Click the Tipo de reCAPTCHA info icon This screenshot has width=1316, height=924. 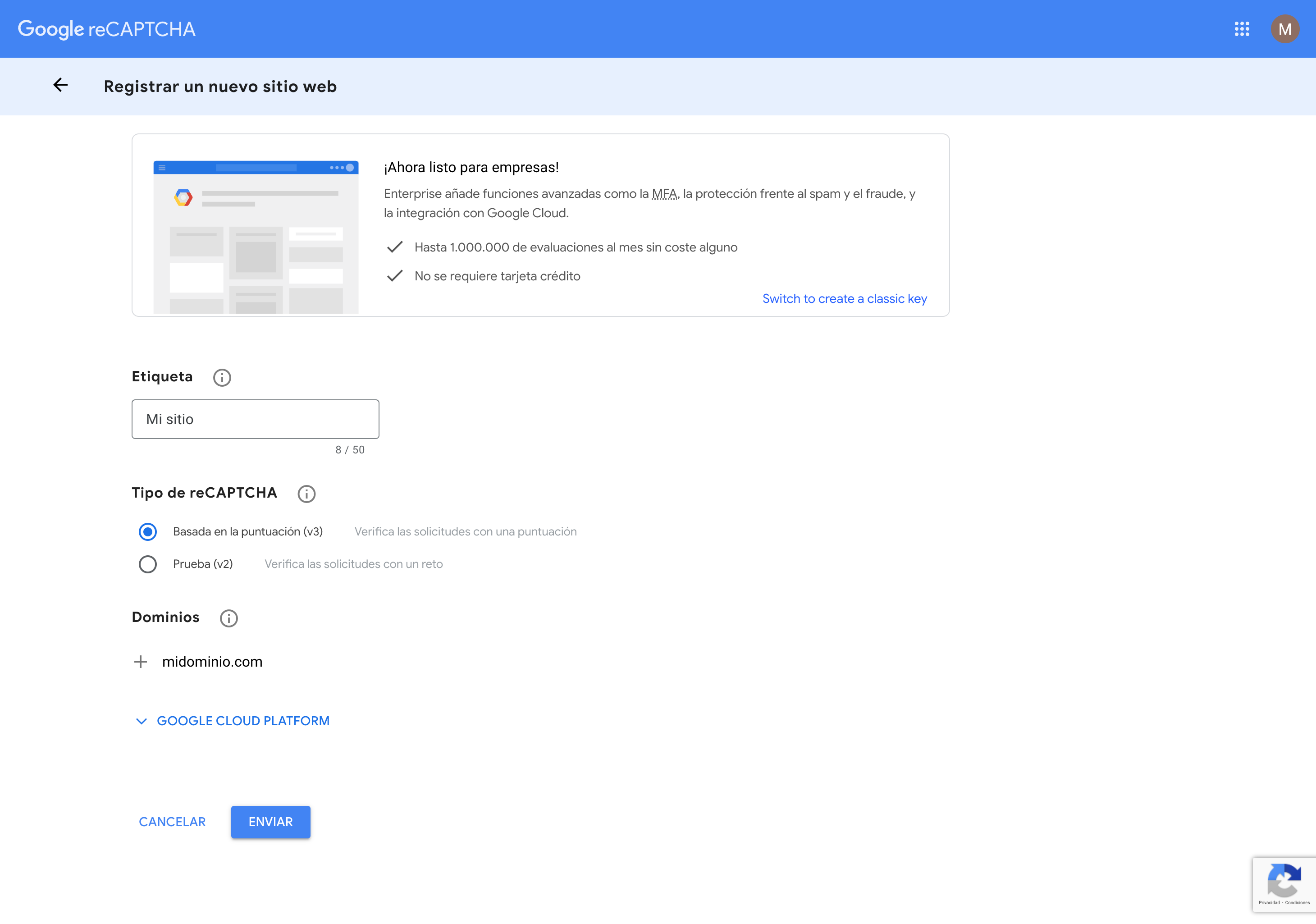(x=307, y=492)
